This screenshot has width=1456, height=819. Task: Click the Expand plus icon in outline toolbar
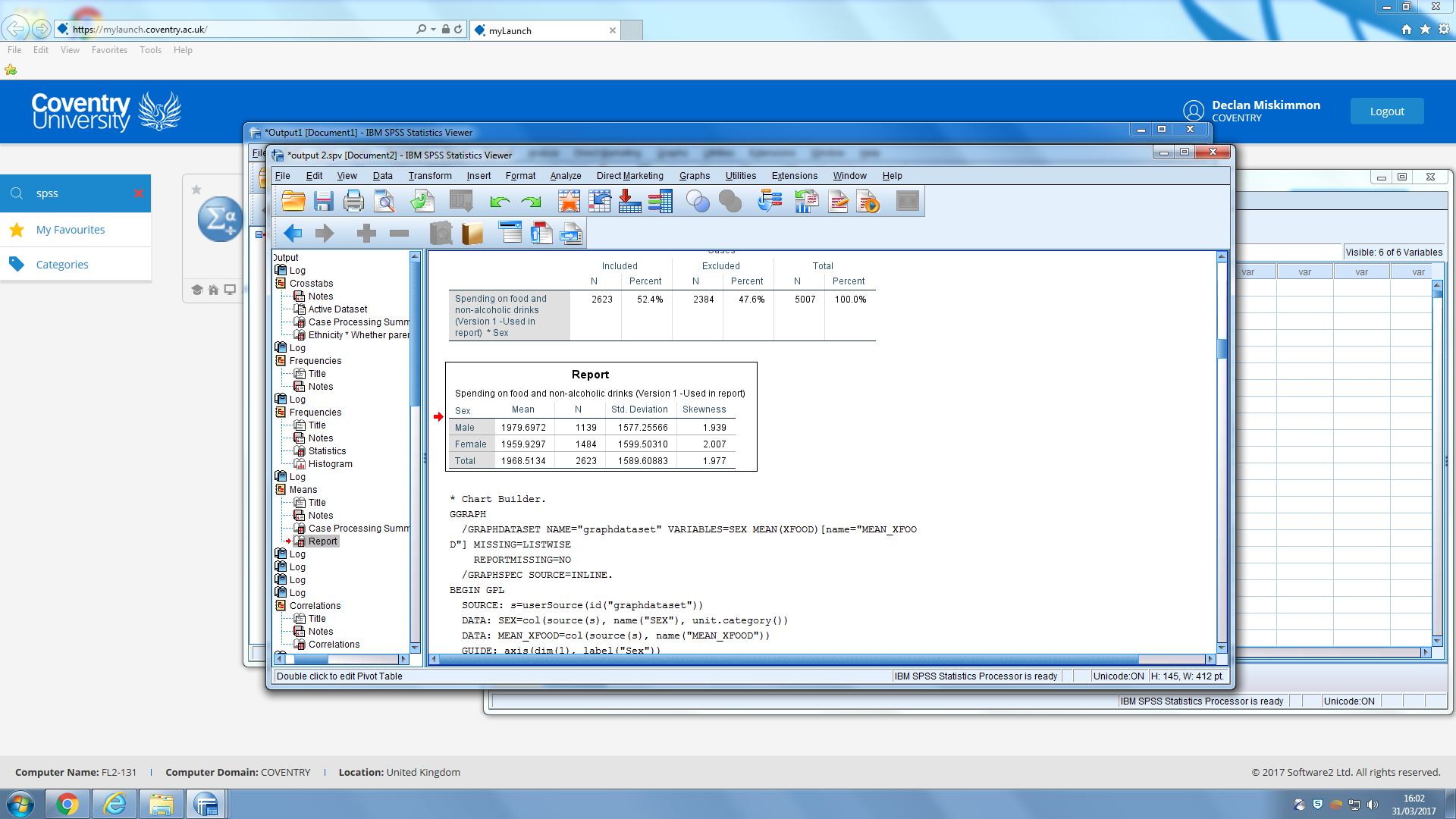click(x=367, y=234)
